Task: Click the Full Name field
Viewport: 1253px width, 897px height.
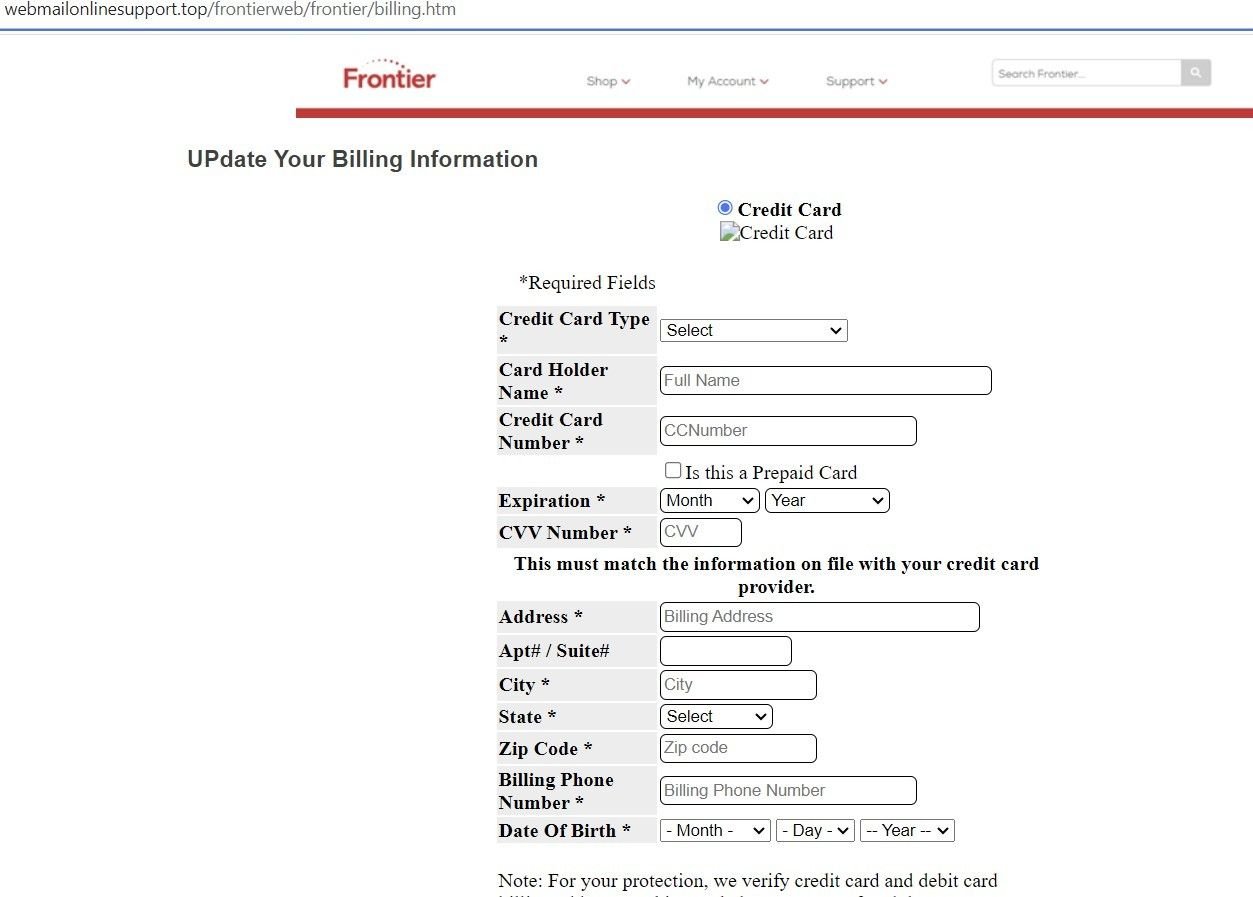Action: pos(825,381)
